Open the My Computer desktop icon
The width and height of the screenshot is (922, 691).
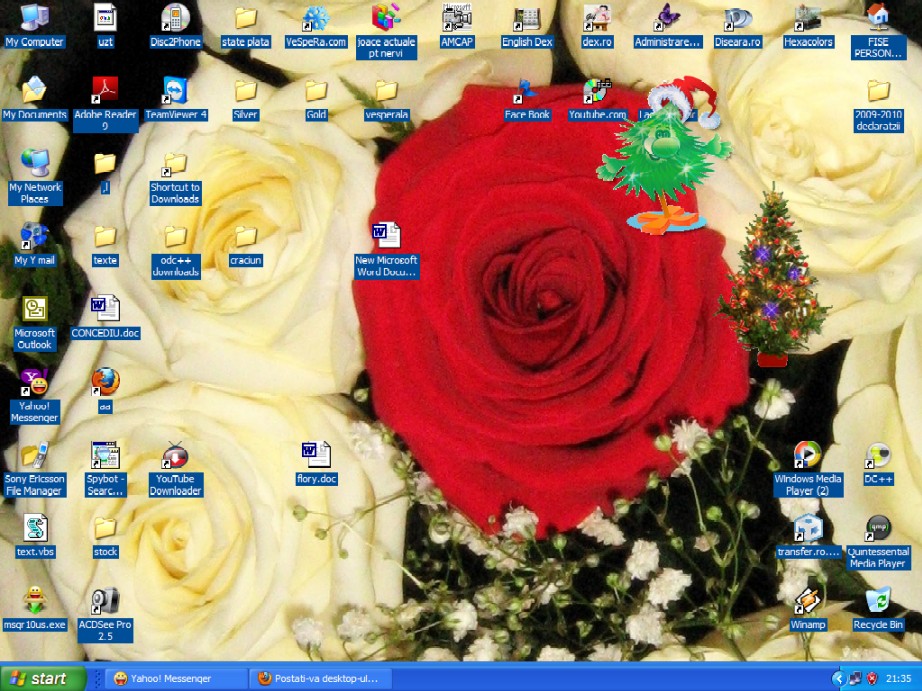click(x=34, y=18)
